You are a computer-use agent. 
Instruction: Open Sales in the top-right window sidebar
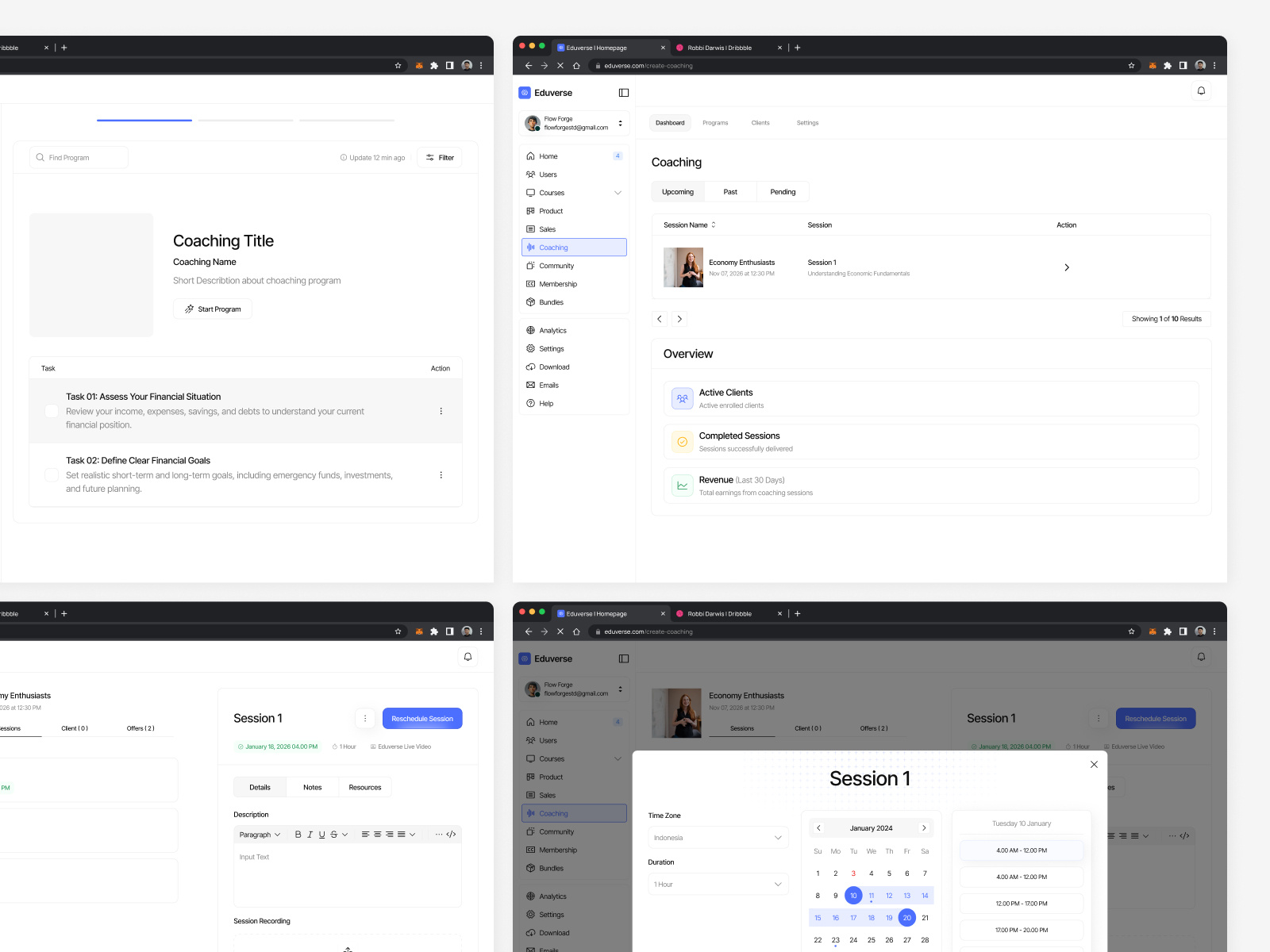574,229
